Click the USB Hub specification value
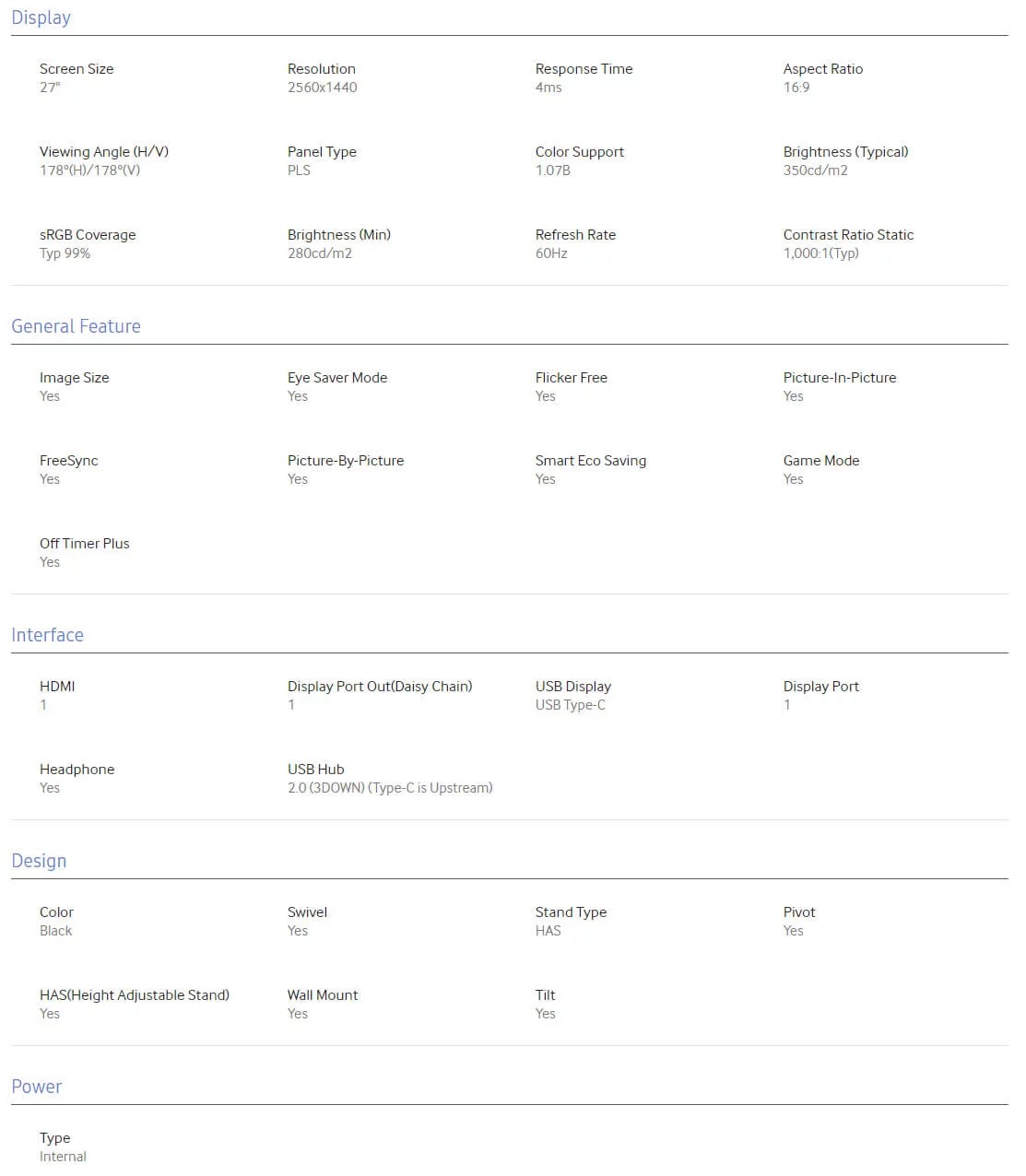Viewport: 1026px width, 1176px height. [x=389, y=788]
